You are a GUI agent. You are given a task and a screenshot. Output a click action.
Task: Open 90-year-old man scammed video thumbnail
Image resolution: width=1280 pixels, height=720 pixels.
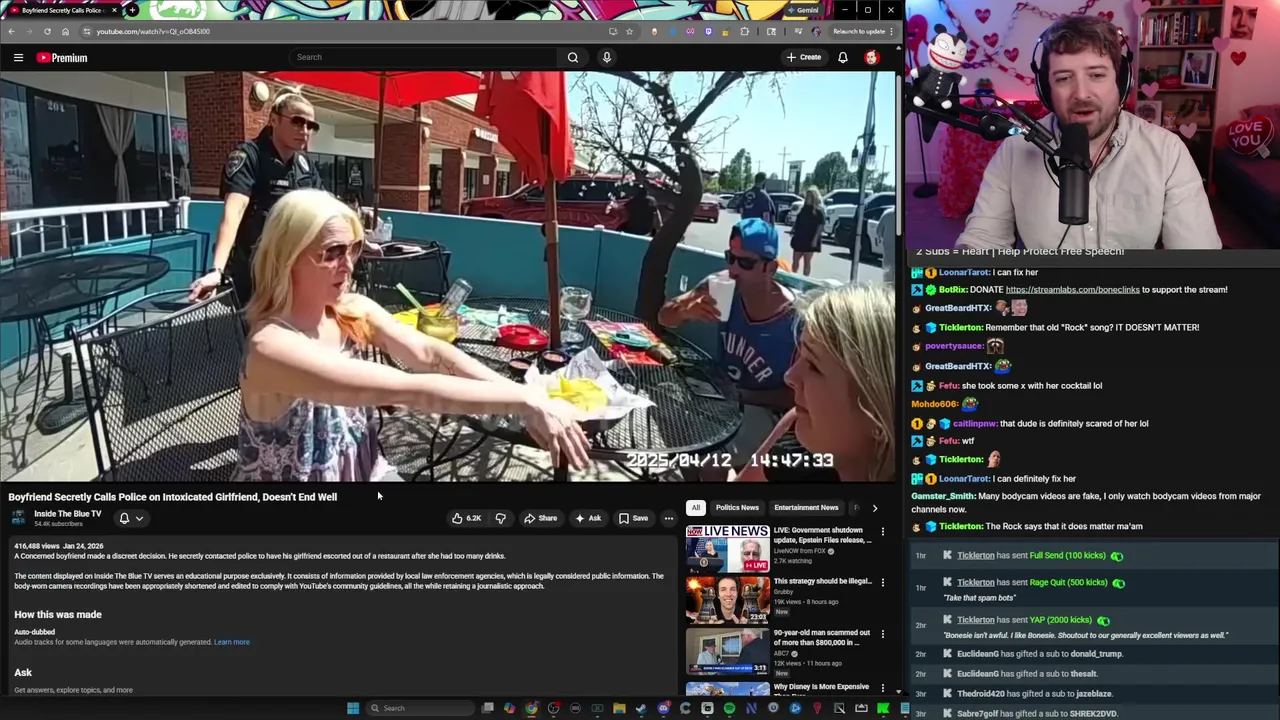click(727, 652)
